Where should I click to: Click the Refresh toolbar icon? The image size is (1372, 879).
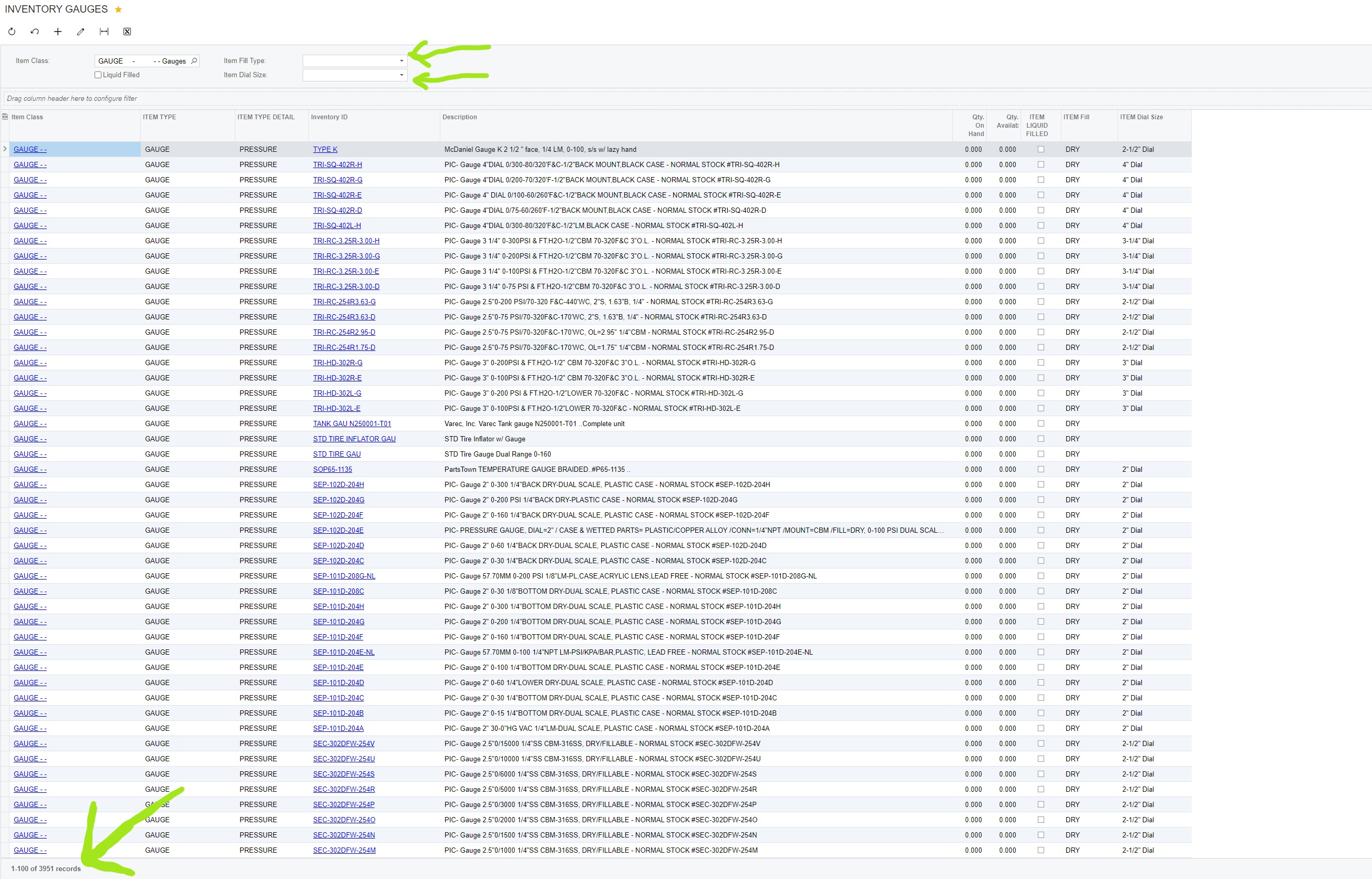tap(12, 32)
